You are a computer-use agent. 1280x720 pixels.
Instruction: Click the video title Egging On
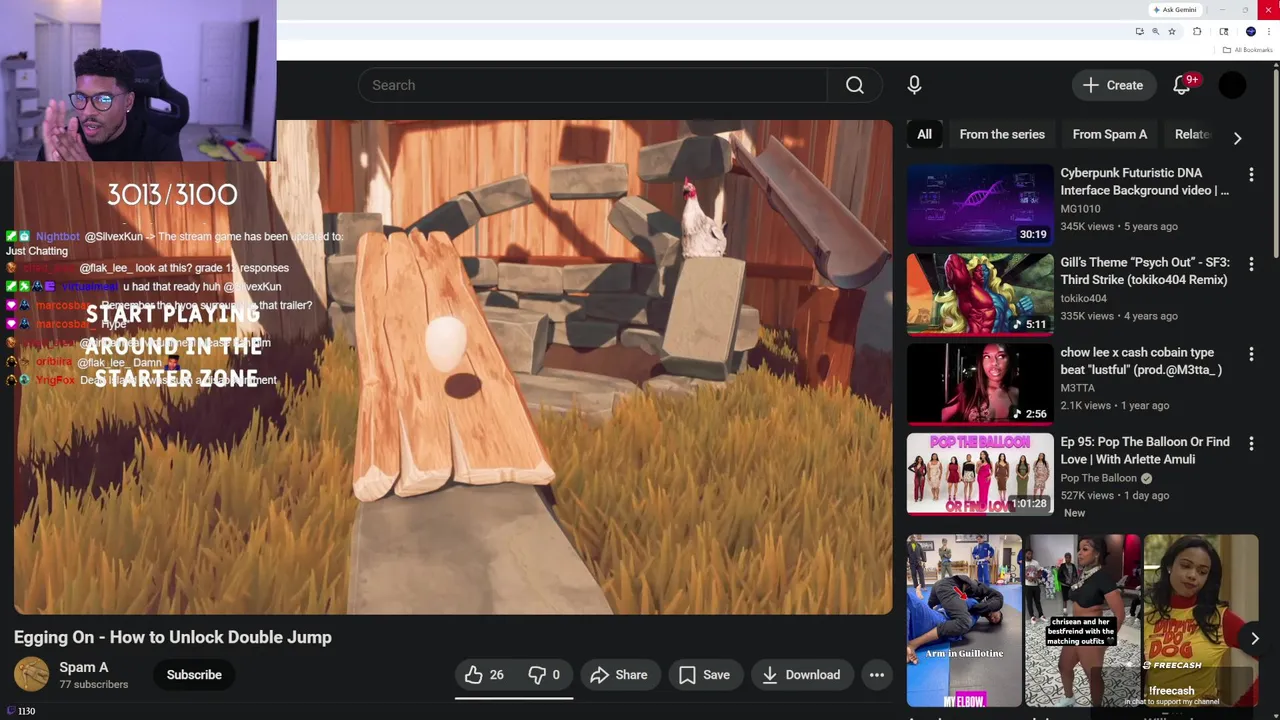(173, 637)
